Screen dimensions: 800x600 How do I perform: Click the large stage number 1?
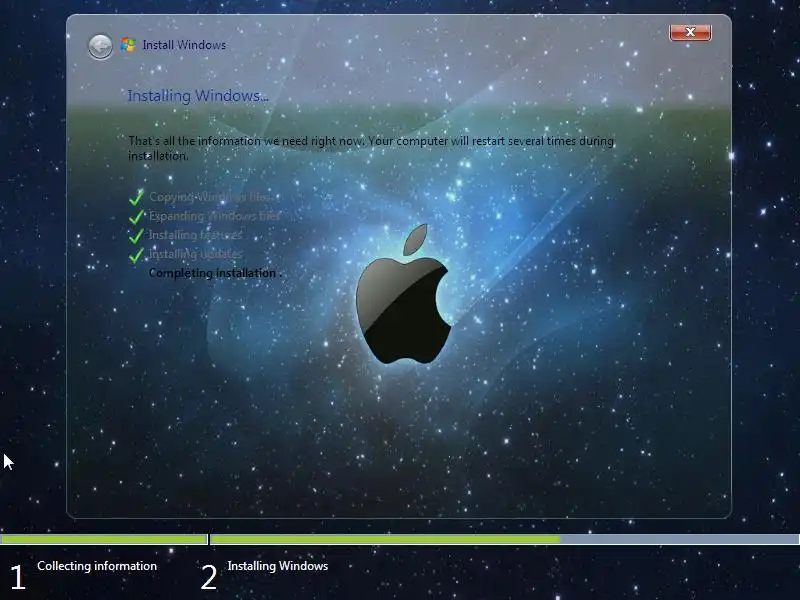coord(17,578)
